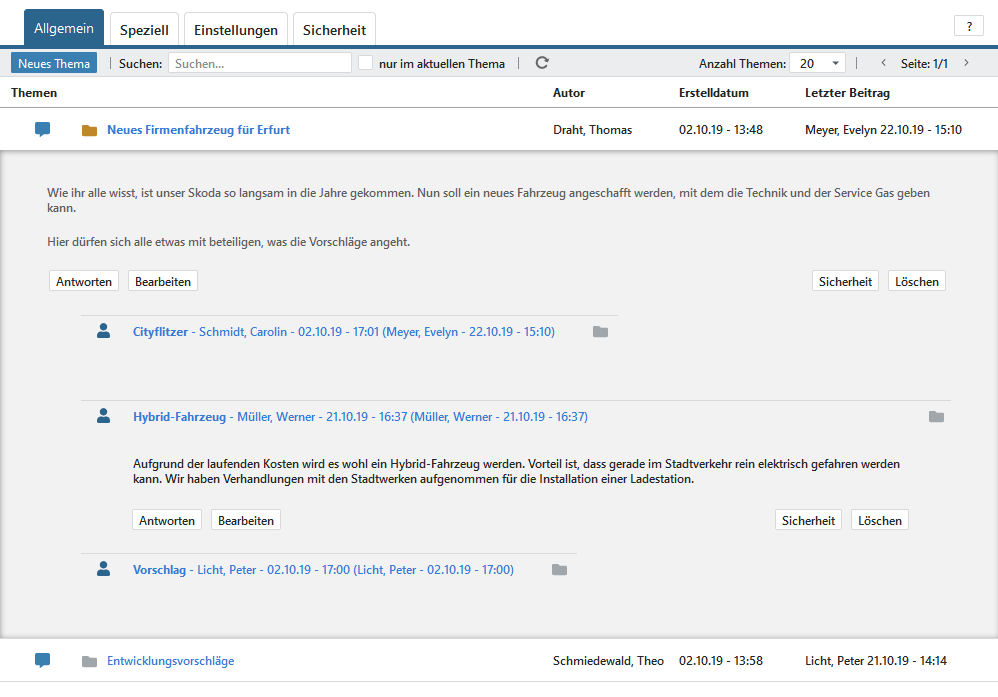Click the user icon beside Vorschlag post
Viewport: 998px width, 697px height.
coord(103,569)
